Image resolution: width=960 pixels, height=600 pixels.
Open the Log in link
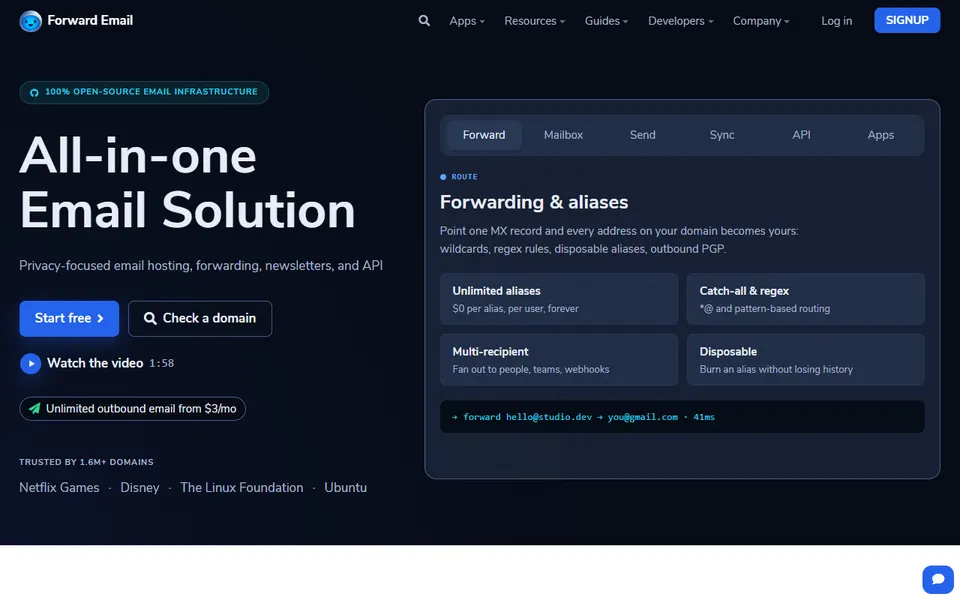tap(836, 21)
